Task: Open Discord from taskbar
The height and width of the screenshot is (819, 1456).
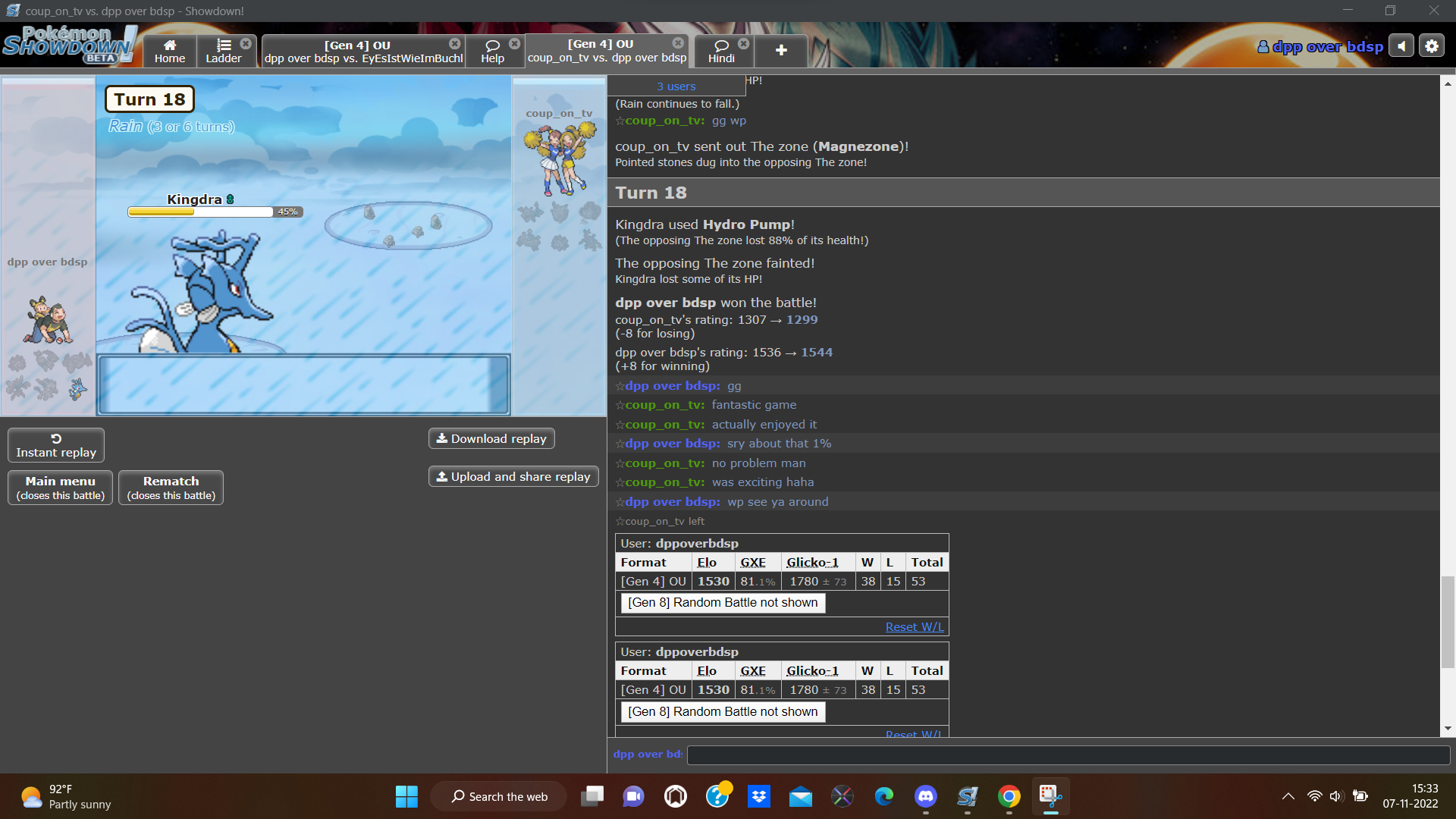Action: tap(926, 796)
